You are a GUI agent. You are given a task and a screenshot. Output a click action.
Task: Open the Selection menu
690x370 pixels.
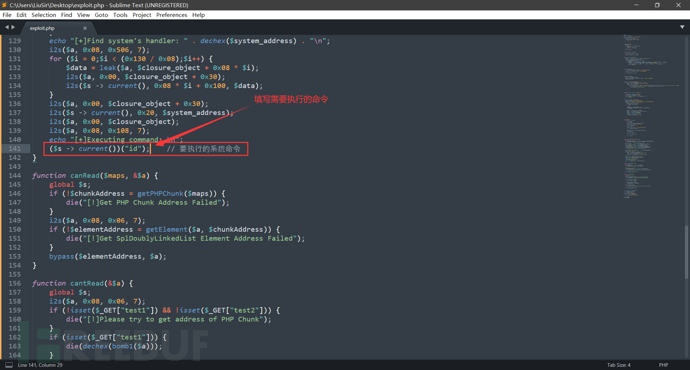pos(44,15)
